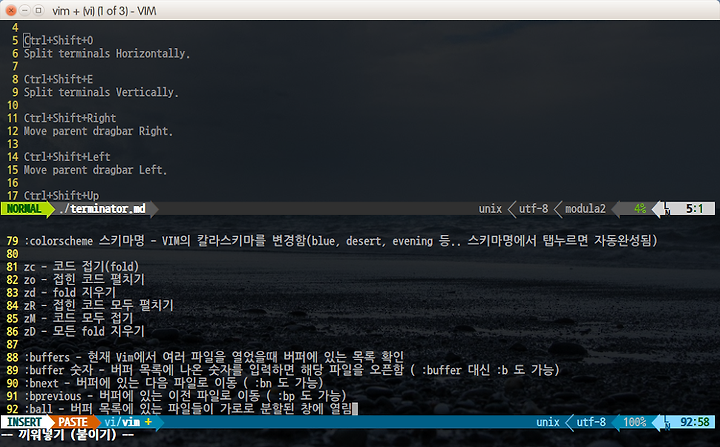Click the 'zM - 코드 모두 접기' line
This screenshot has width=720, height=447.
(79, 318)
